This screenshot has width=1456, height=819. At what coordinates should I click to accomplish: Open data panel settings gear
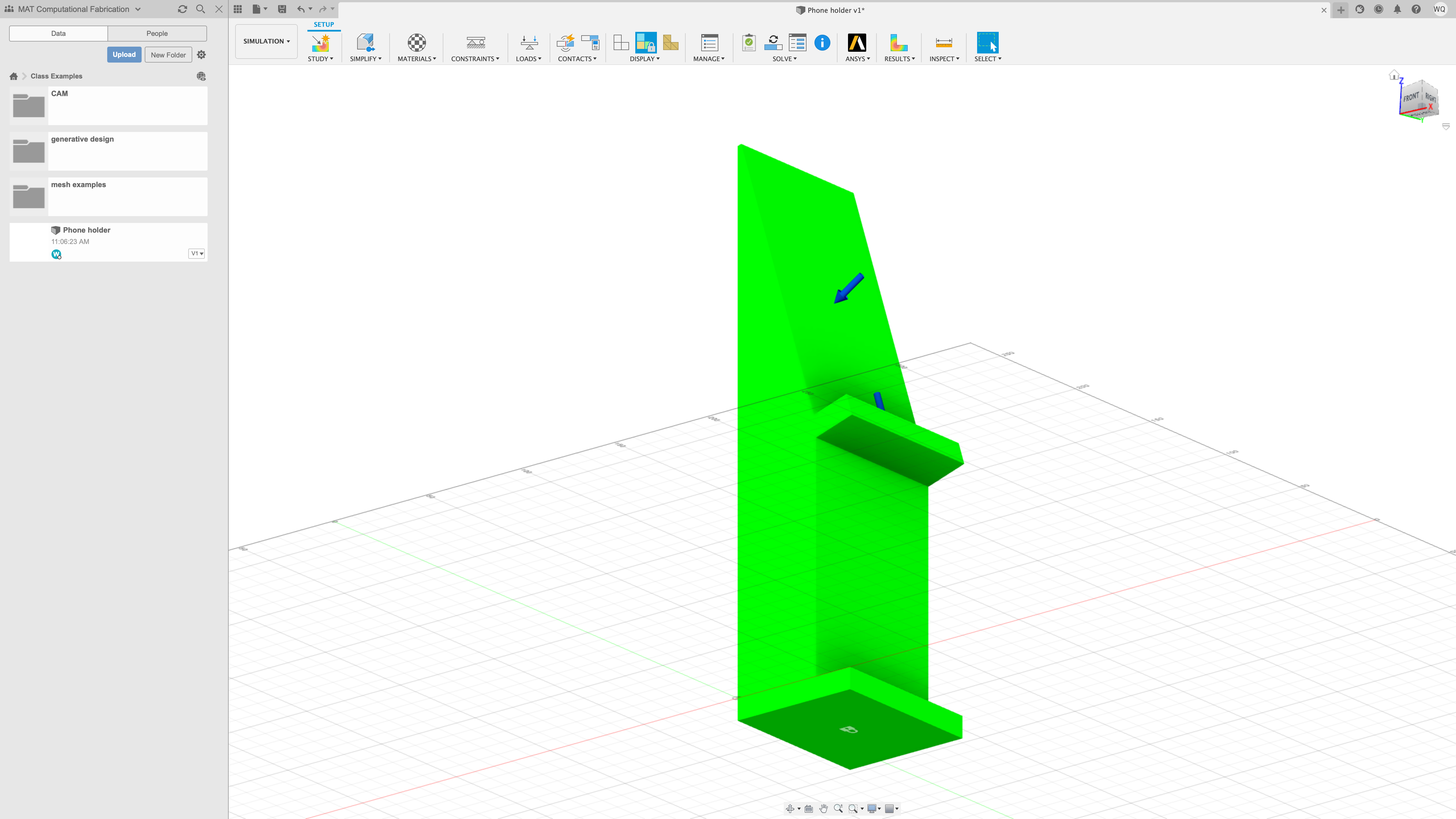201,55
